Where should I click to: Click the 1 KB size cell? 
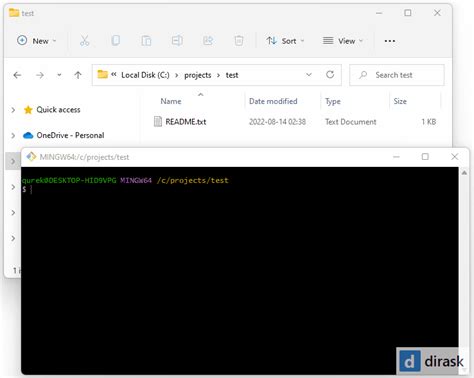[x=429, y=122]
